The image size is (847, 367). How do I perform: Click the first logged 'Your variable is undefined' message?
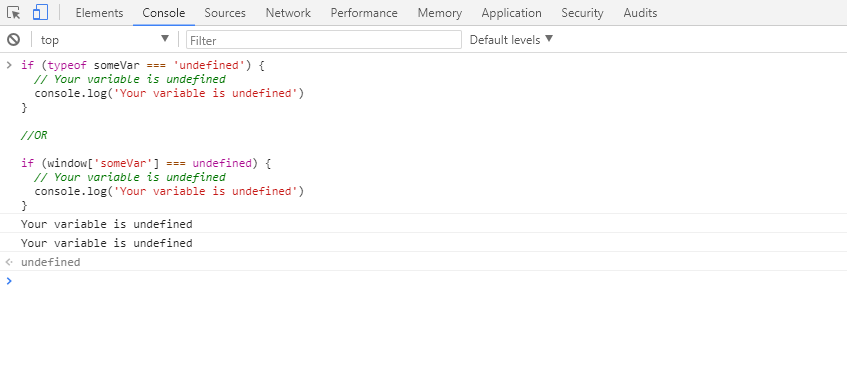(106, 224)
